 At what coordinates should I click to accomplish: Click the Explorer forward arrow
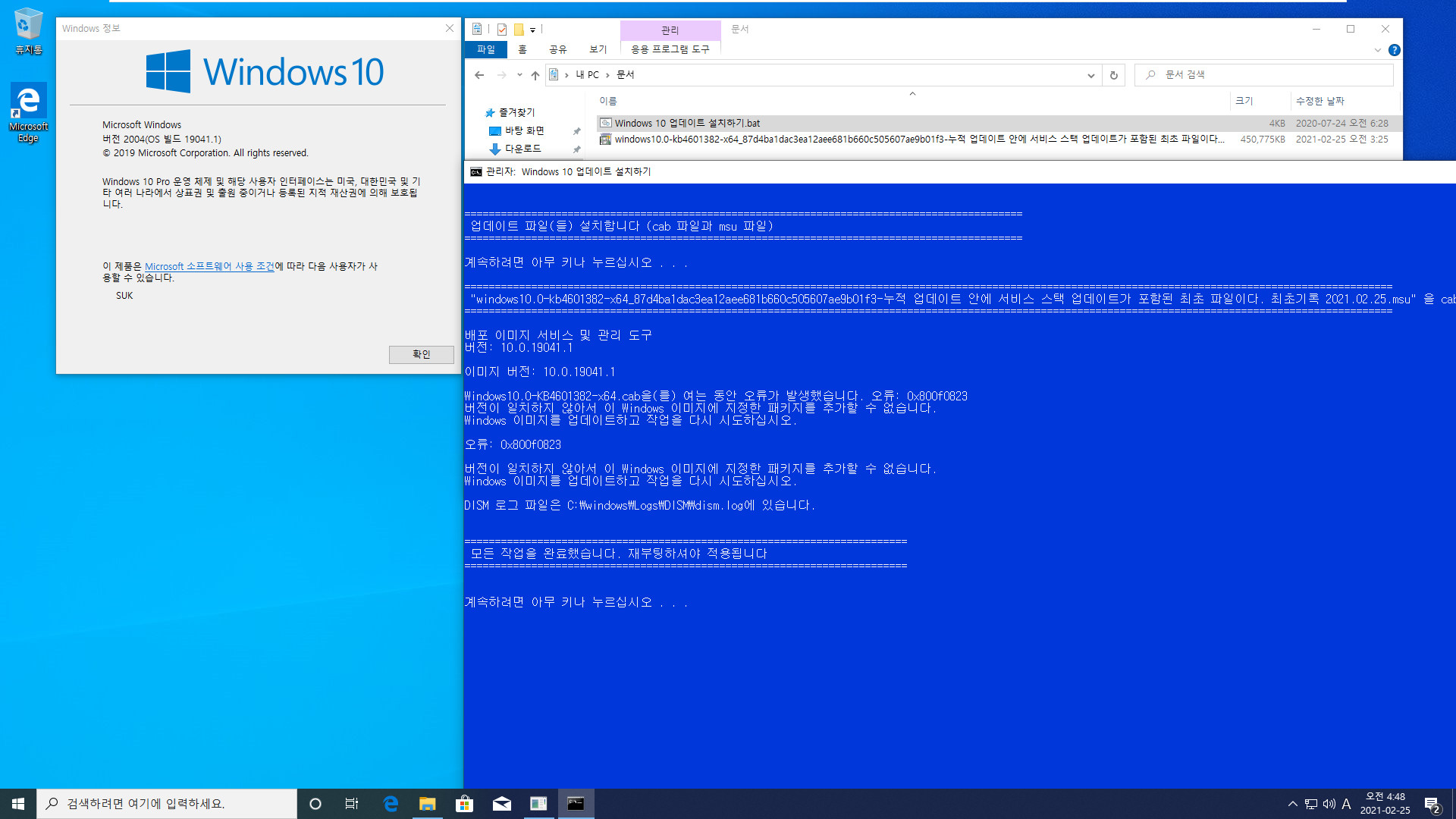(x=501, y=75)
